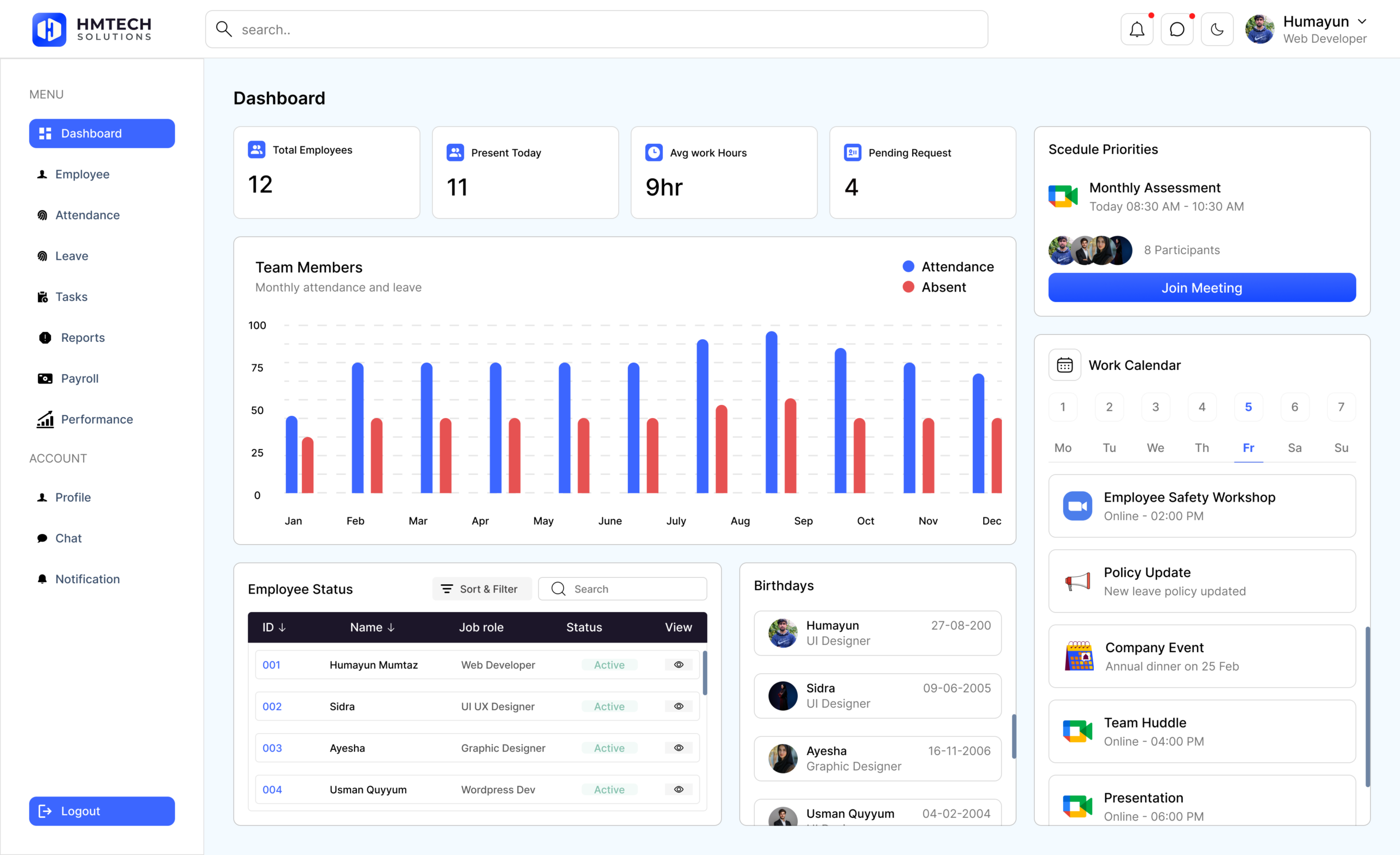
Task: Click the top search input field
Action: 597,30
